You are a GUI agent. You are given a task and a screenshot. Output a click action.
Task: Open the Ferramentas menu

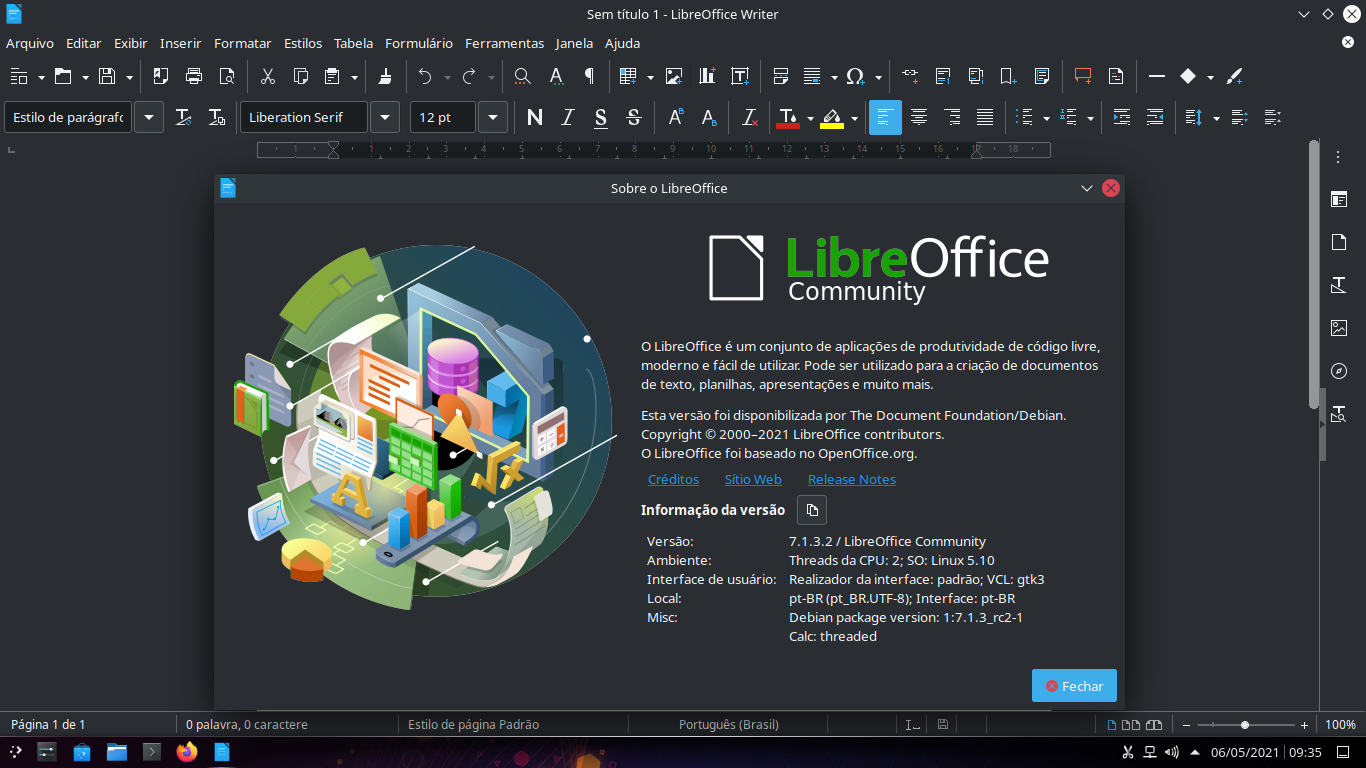point(505,43)
